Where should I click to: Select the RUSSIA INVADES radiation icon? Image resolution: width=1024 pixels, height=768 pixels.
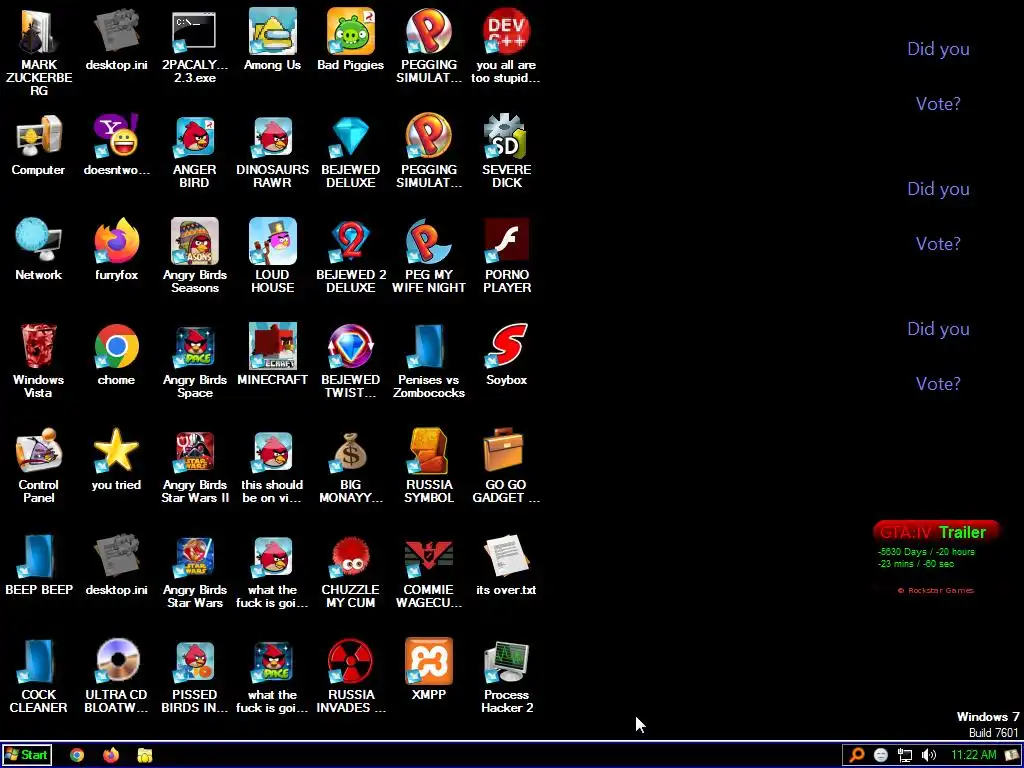tap(351, 662)
